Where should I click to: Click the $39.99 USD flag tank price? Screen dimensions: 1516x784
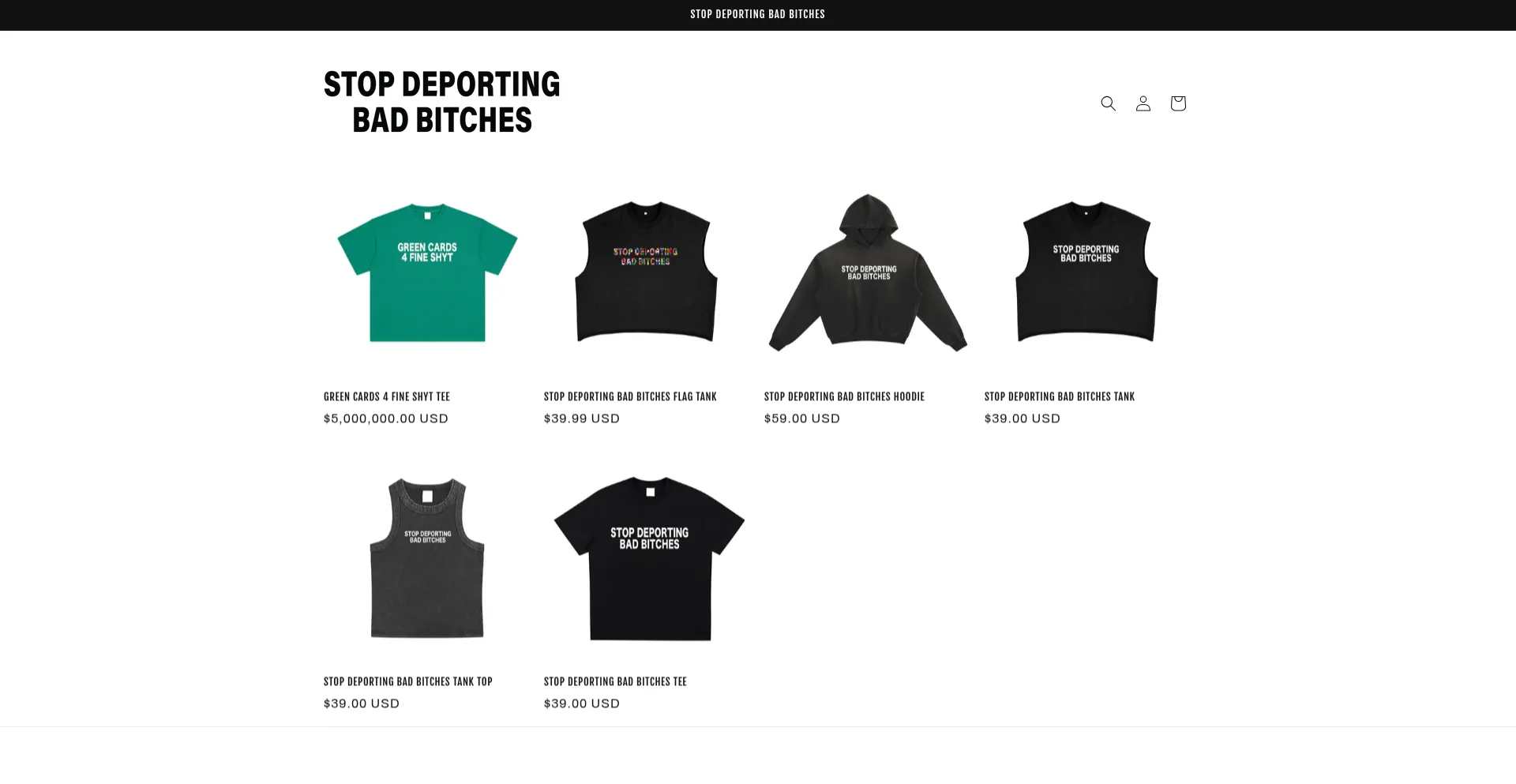click(x=581, y=418)
